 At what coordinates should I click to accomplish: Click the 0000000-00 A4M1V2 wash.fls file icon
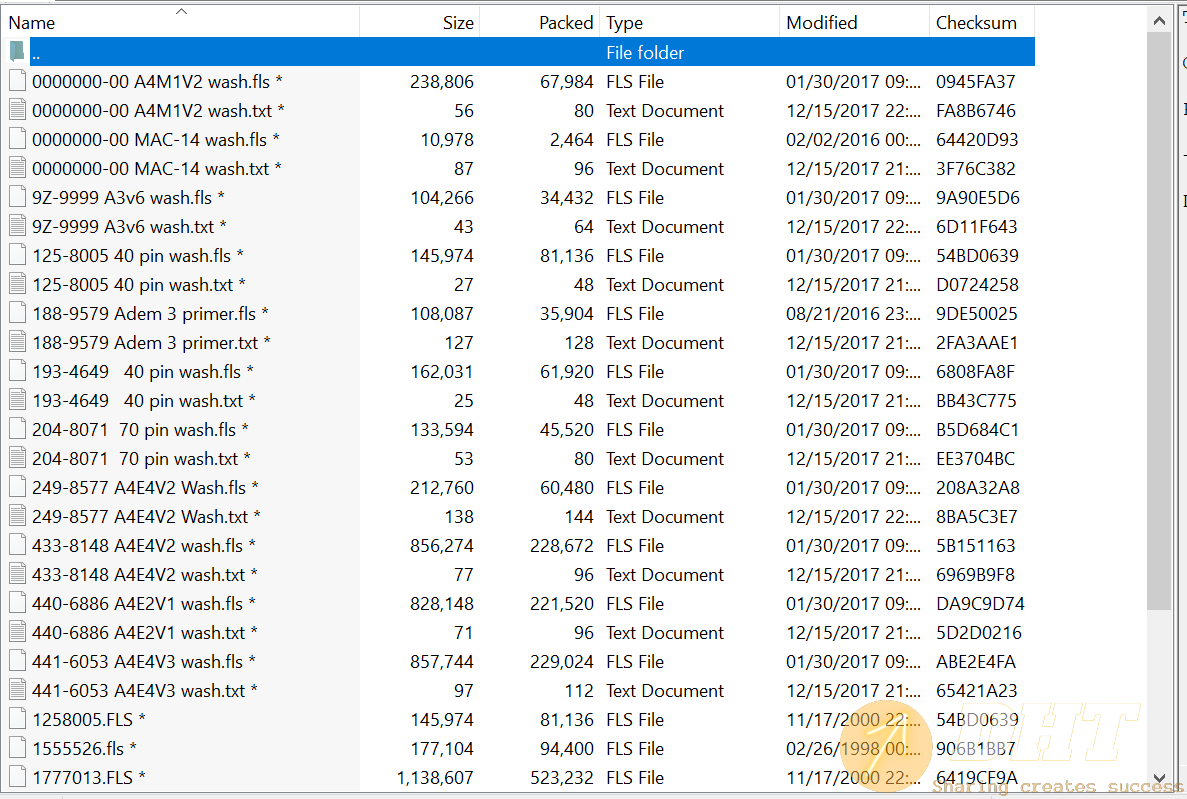click(x=17, y=81)
